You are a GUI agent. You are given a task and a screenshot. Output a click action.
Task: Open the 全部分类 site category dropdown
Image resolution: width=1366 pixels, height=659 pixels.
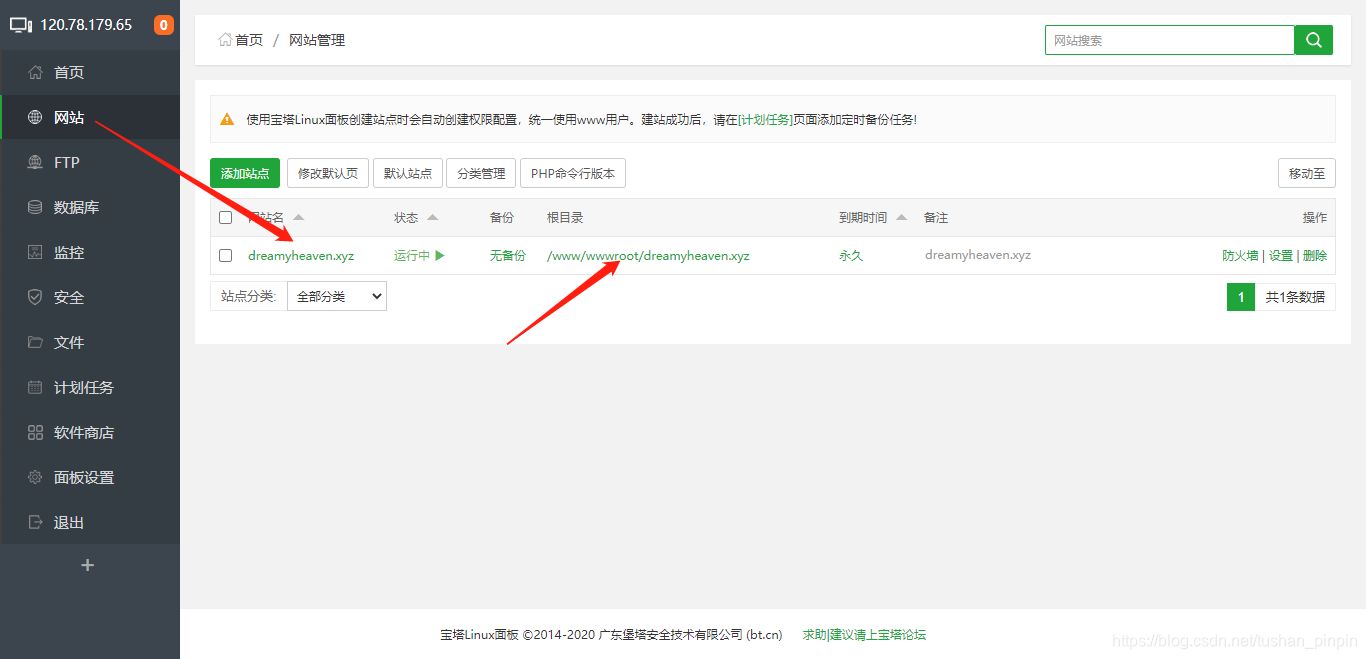tap(336, 295)
